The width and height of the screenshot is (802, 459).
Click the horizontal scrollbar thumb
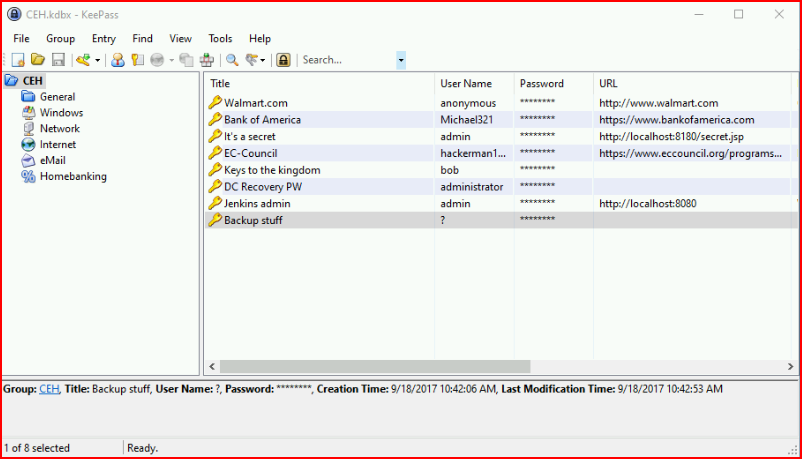point(375,366)
